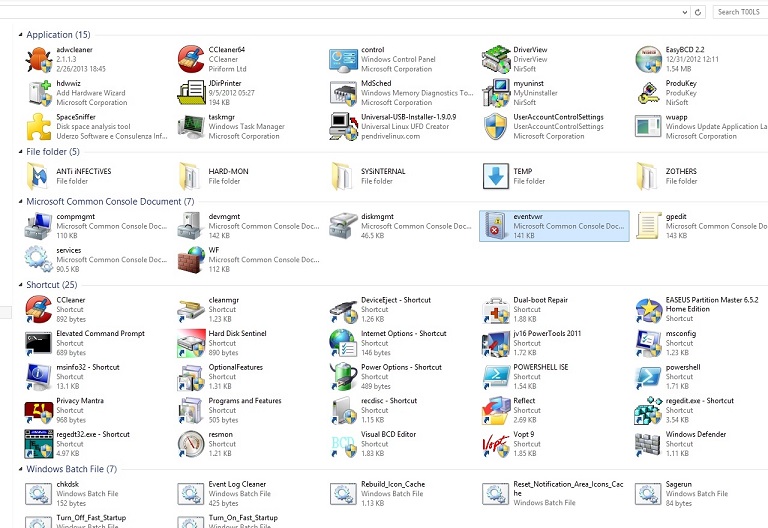Select the ANTI INFECTIVES folder

[39, 176]
